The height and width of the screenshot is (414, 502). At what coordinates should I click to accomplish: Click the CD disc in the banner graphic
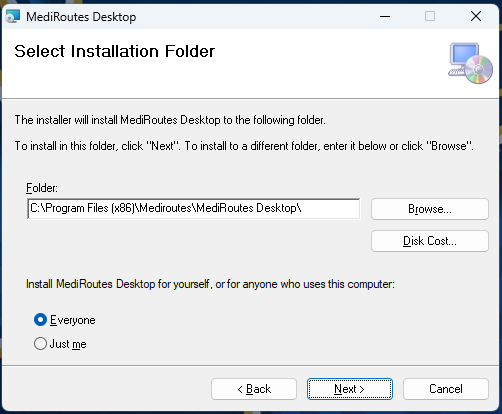point(479,70)
